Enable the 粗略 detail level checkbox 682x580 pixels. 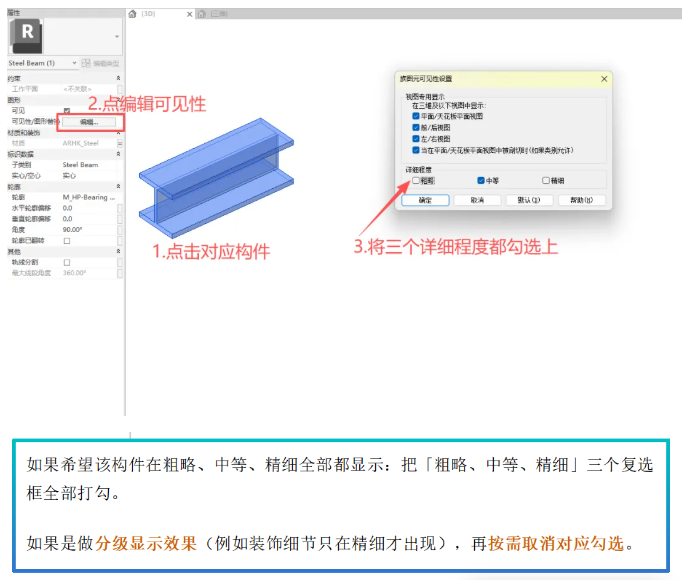point(416,180)
